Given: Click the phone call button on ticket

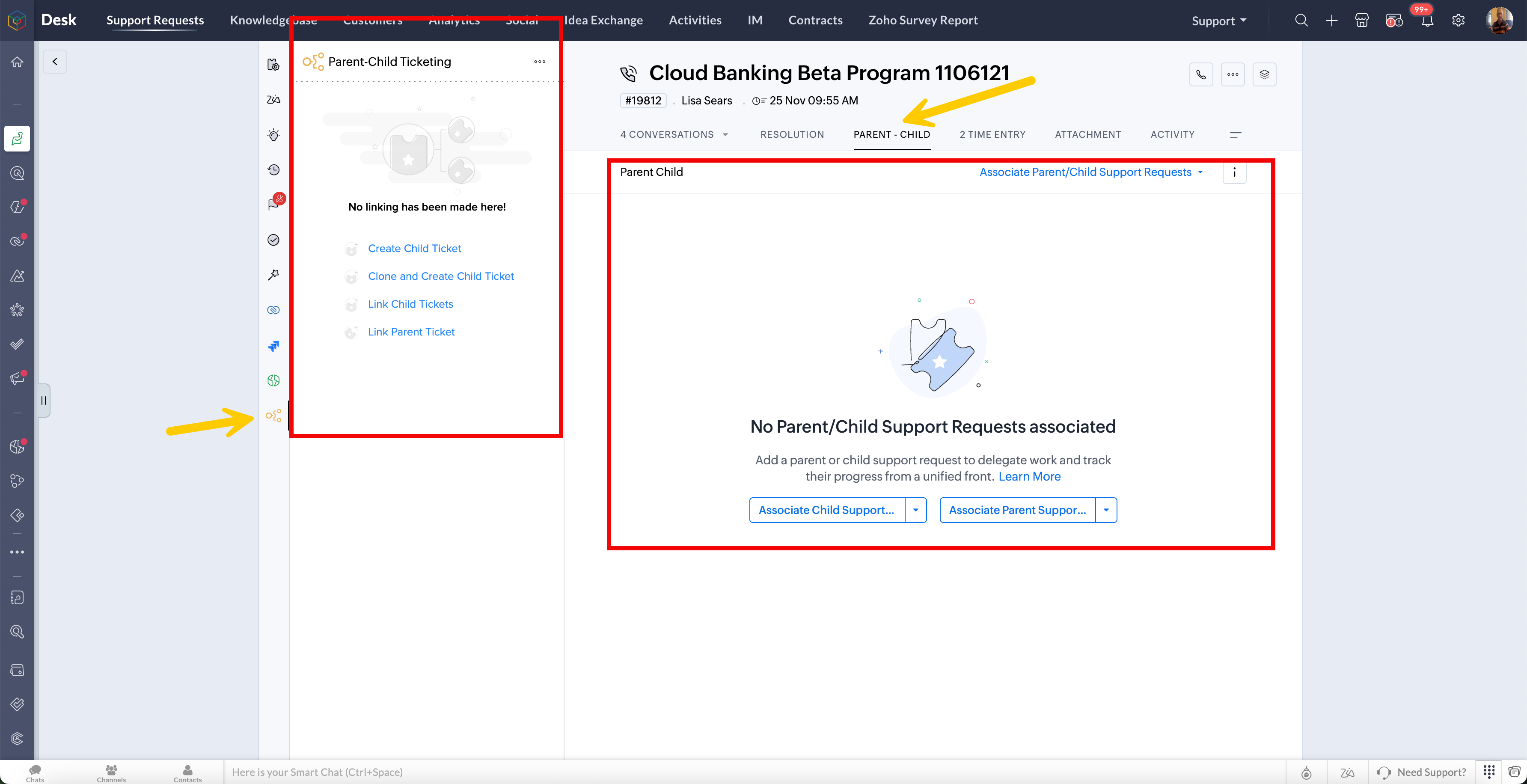Looking at the screenshot, I should click(x=1200, y=74).
